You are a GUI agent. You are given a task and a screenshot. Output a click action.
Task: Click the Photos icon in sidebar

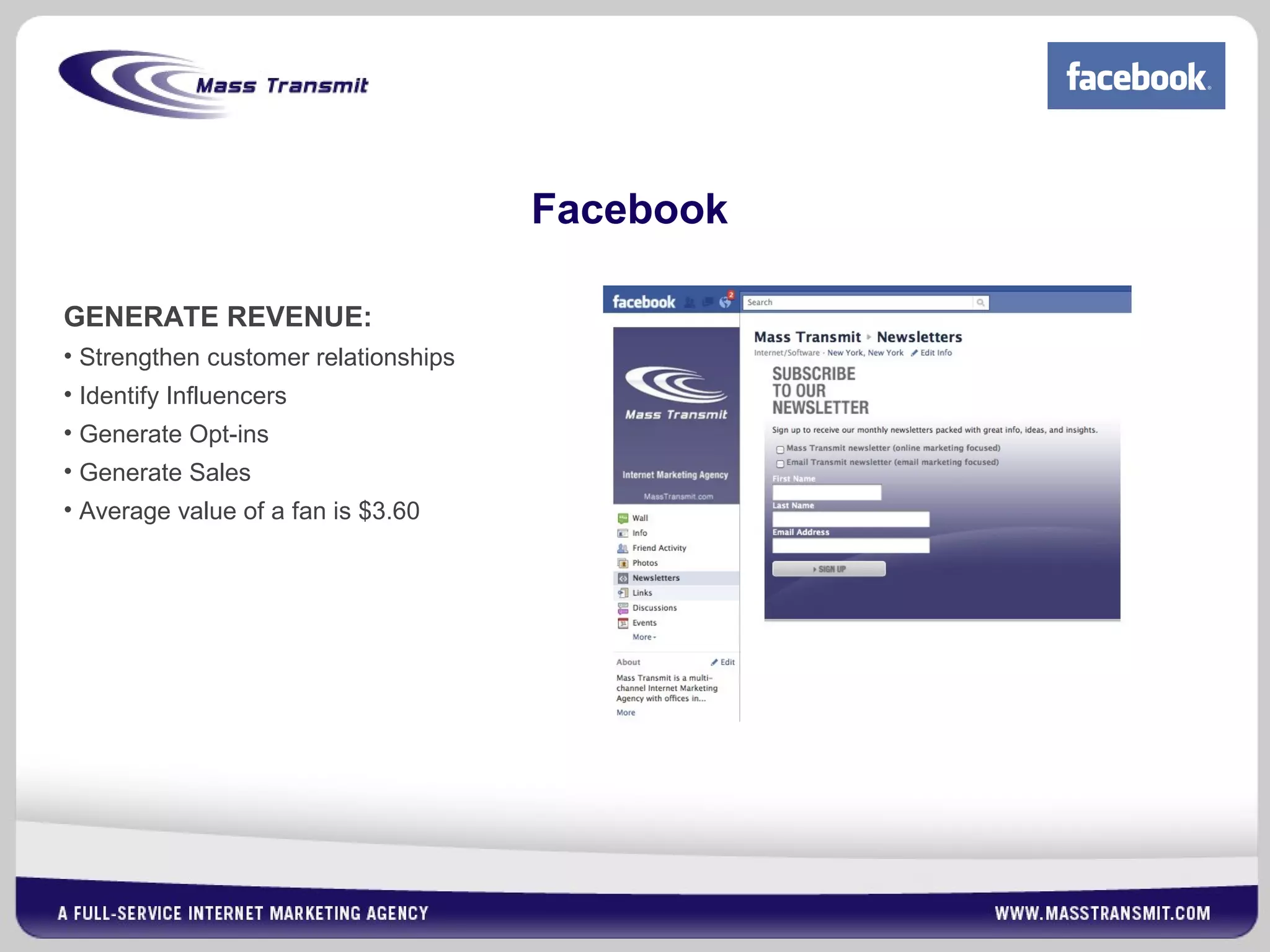pyautogui.click(x=623, y=563)
